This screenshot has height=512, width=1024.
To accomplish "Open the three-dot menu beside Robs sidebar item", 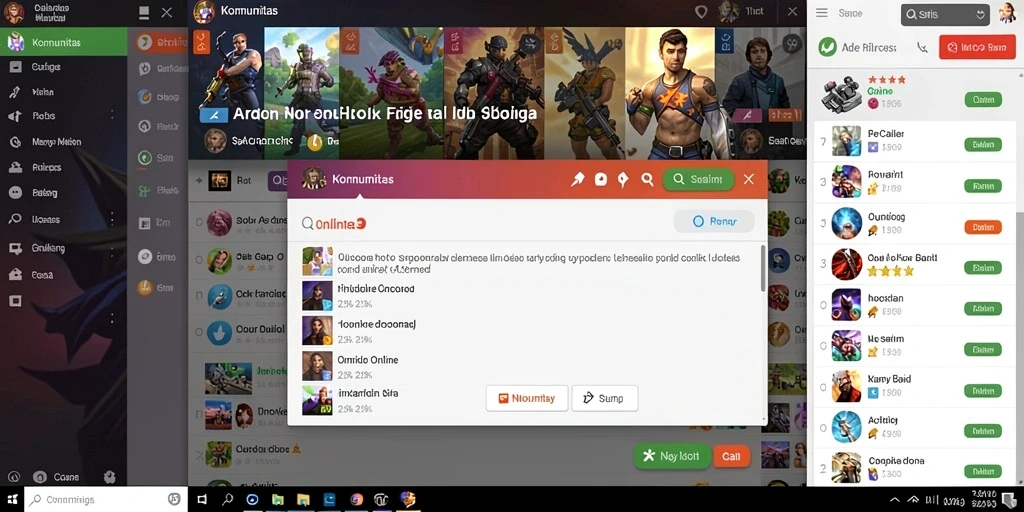I will click(112, 116).
